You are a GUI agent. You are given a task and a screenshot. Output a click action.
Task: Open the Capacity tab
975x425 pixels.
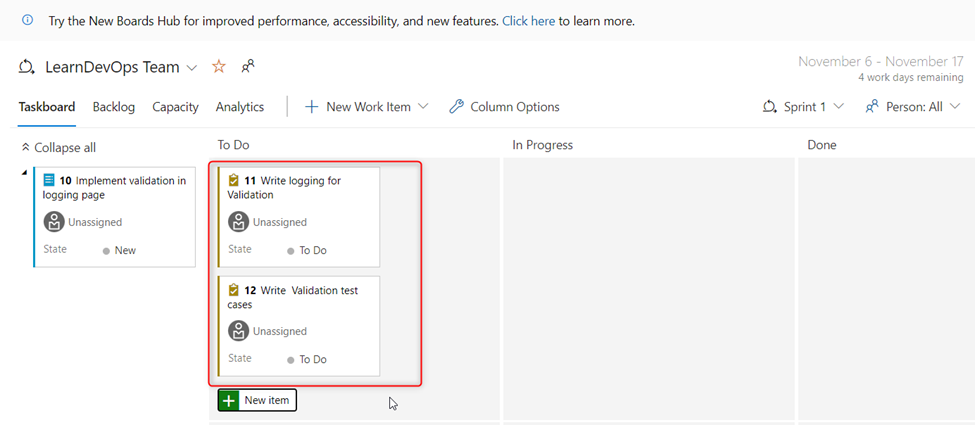175,107
